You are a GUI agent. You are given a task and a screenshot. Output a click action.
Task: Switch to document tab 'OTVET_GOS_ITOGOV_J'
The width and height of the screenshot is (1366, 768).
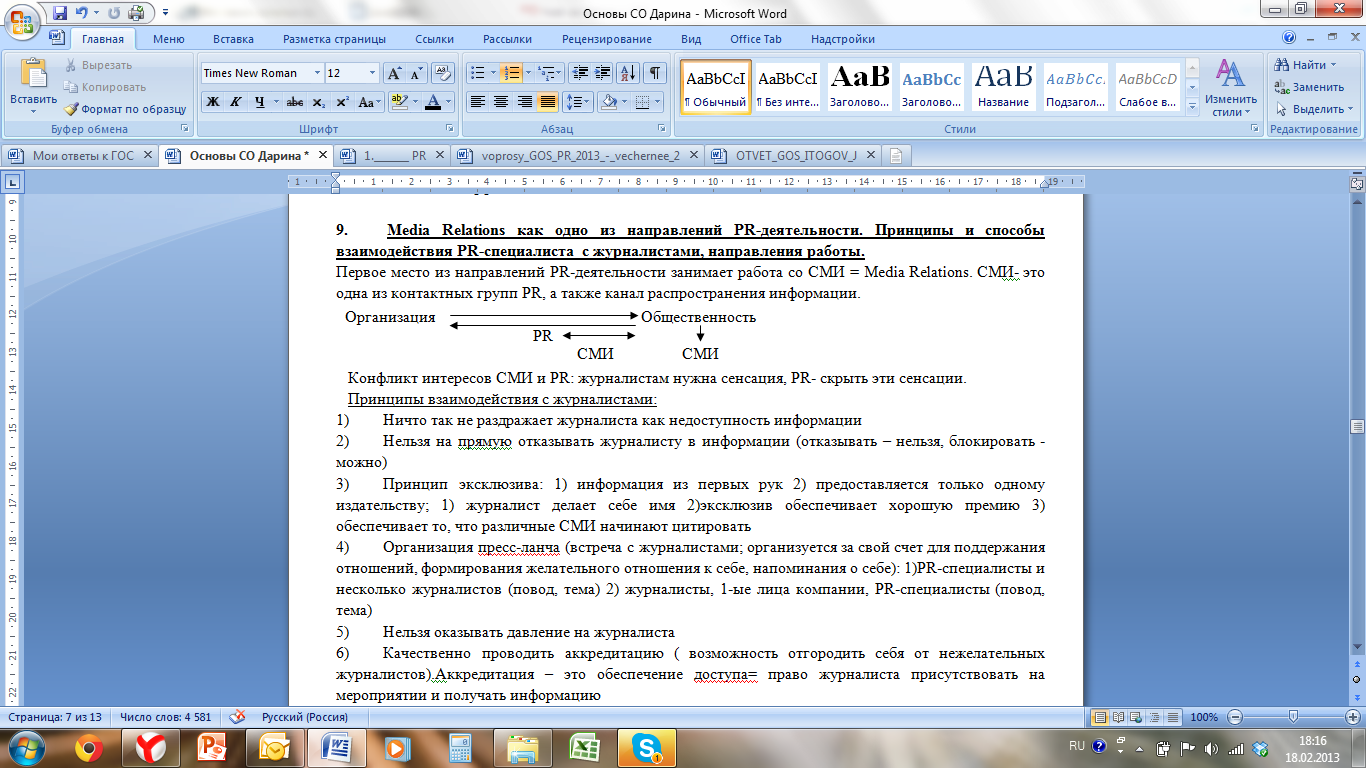click(x=795, y=155)
